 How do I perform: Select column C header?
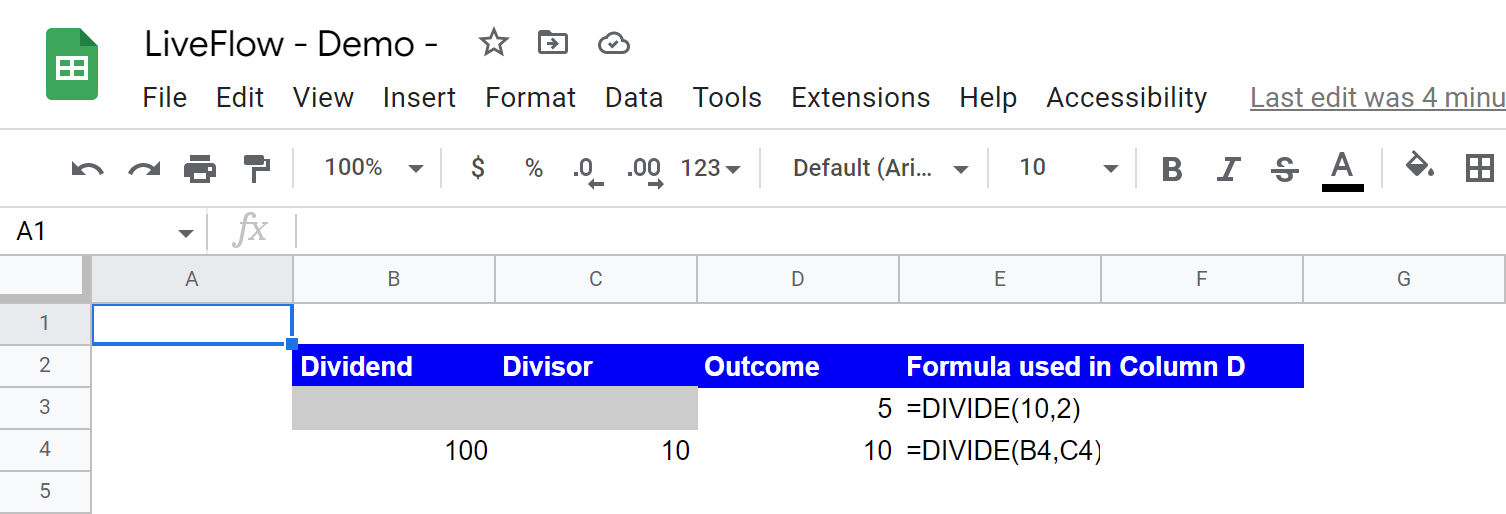(596, 279)
